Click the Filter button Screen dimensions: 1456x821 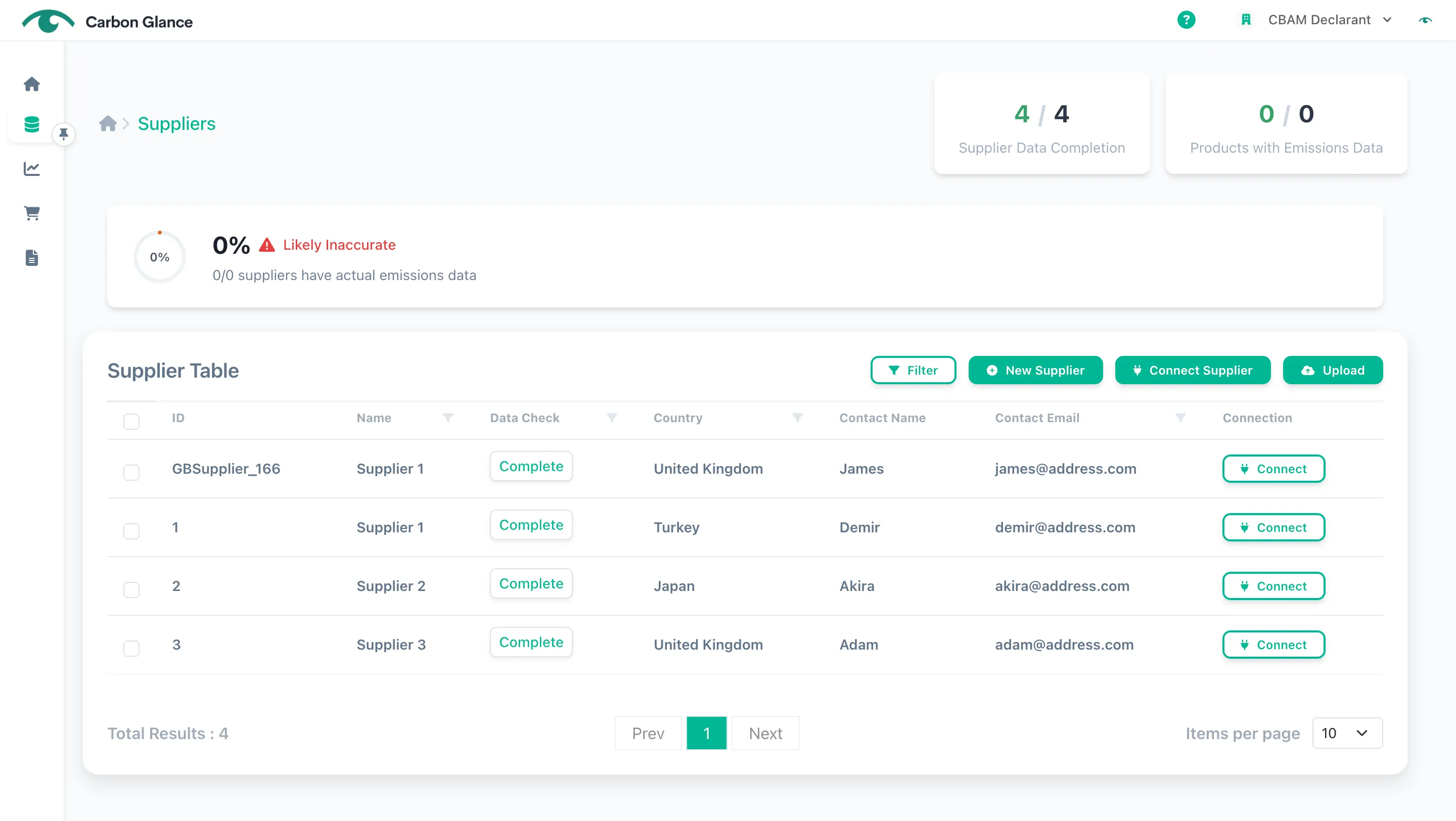click(x=913, y=370)
